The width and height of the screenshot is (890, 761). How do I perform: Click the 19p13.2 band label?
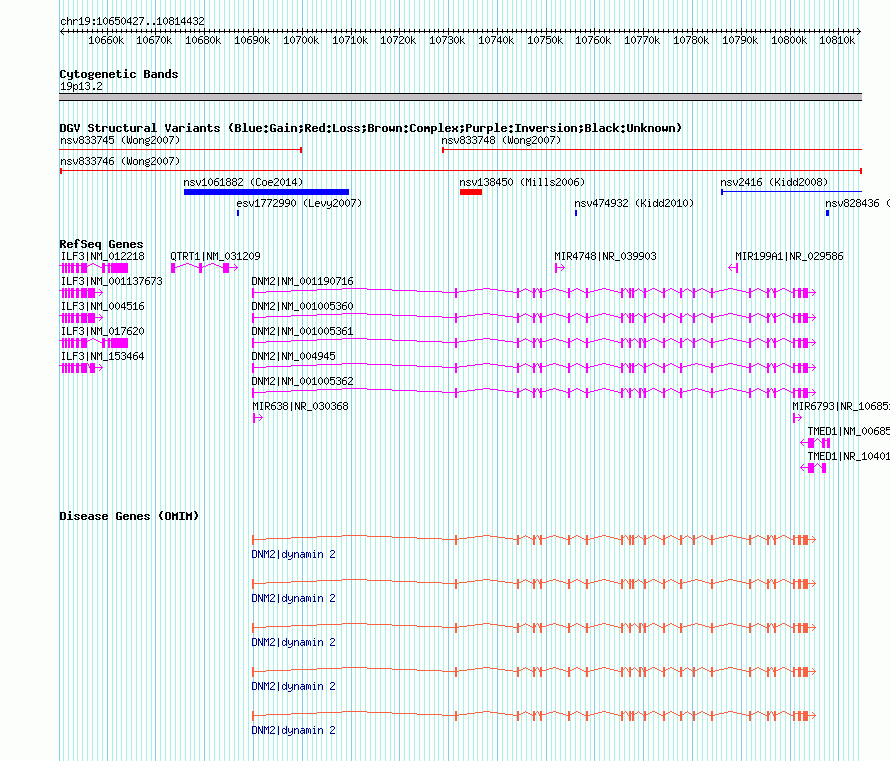pyautogui.click(x=81, y=86)
